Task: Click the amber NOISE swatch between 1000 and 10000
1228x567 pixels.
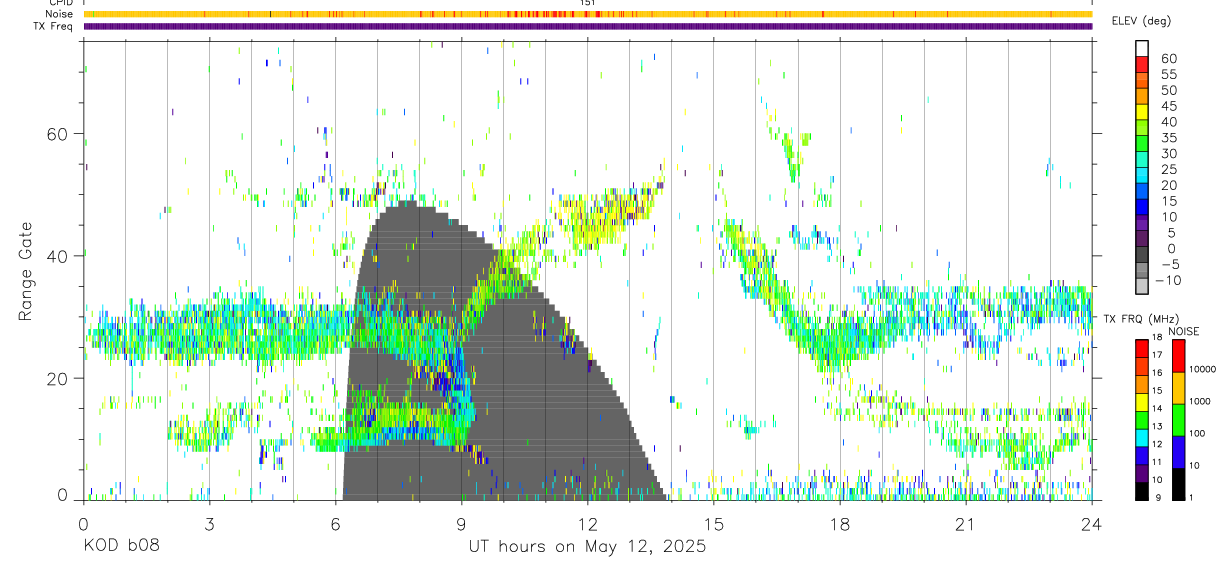Action: tap(1179, 387)
